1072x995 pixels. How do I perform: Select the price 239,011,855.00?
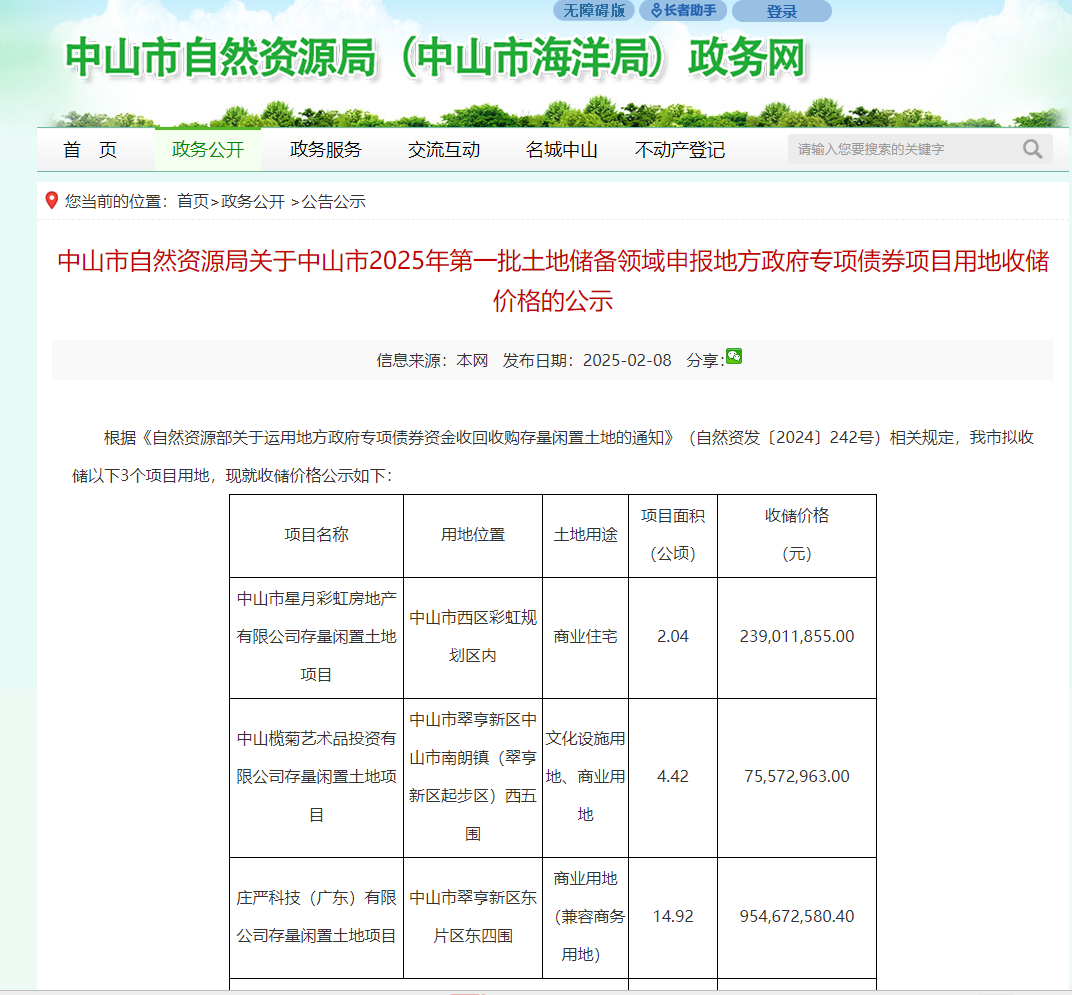(x=796, y=637)
